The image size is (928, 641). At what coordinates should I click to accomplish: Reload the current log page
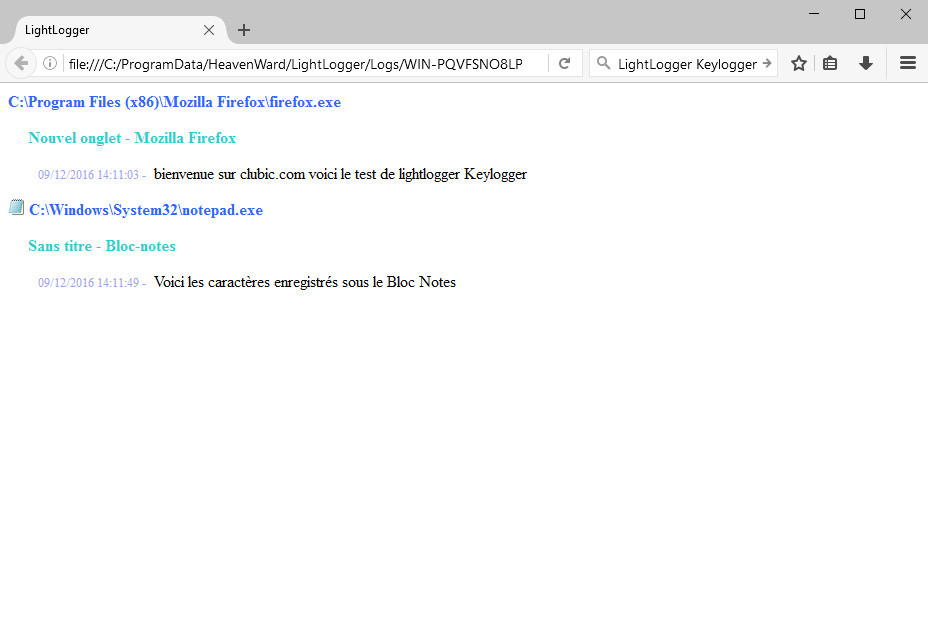[564, 63]
